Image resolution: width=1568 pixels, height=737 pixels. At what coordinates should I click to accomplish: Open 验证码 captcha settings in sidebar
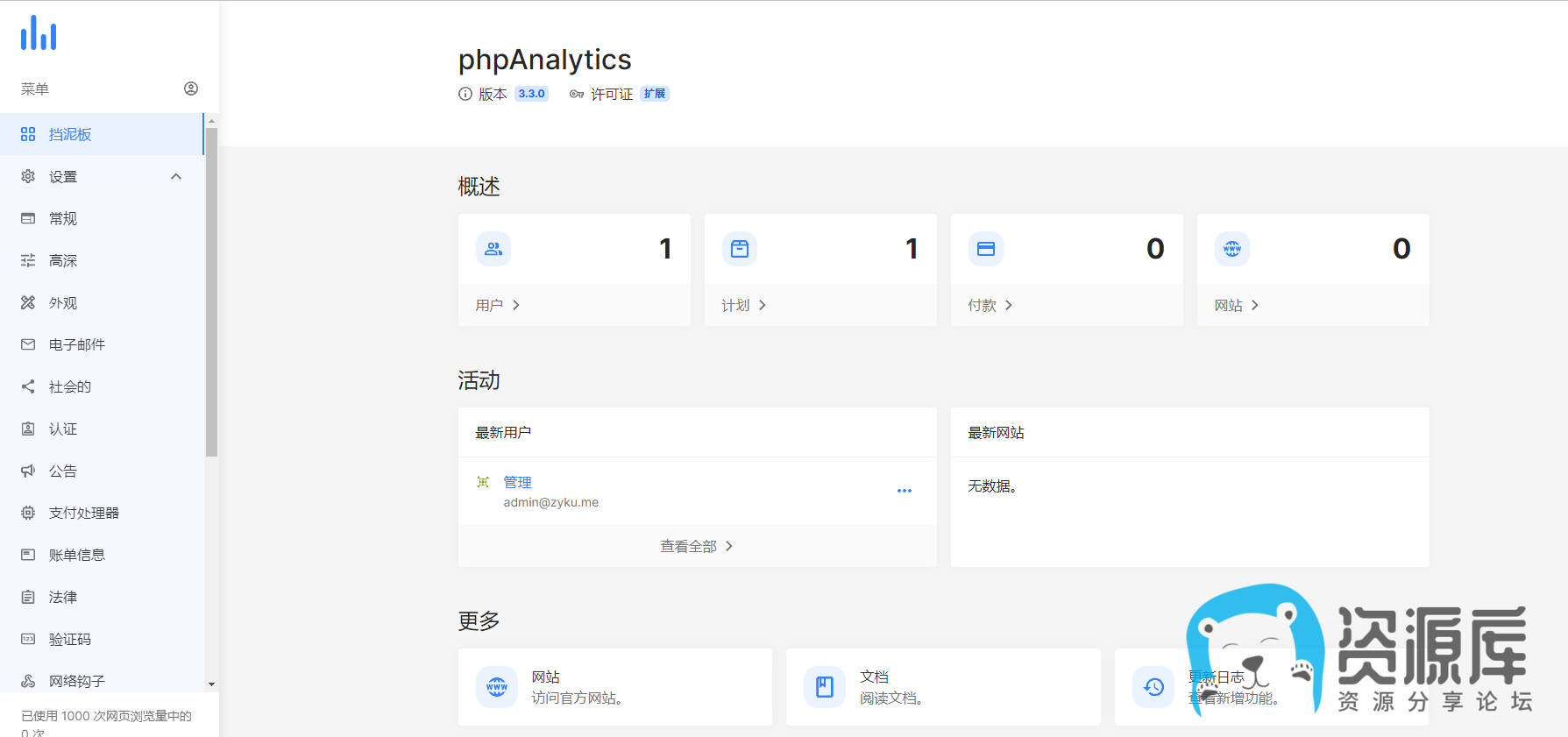click(70, 639)
